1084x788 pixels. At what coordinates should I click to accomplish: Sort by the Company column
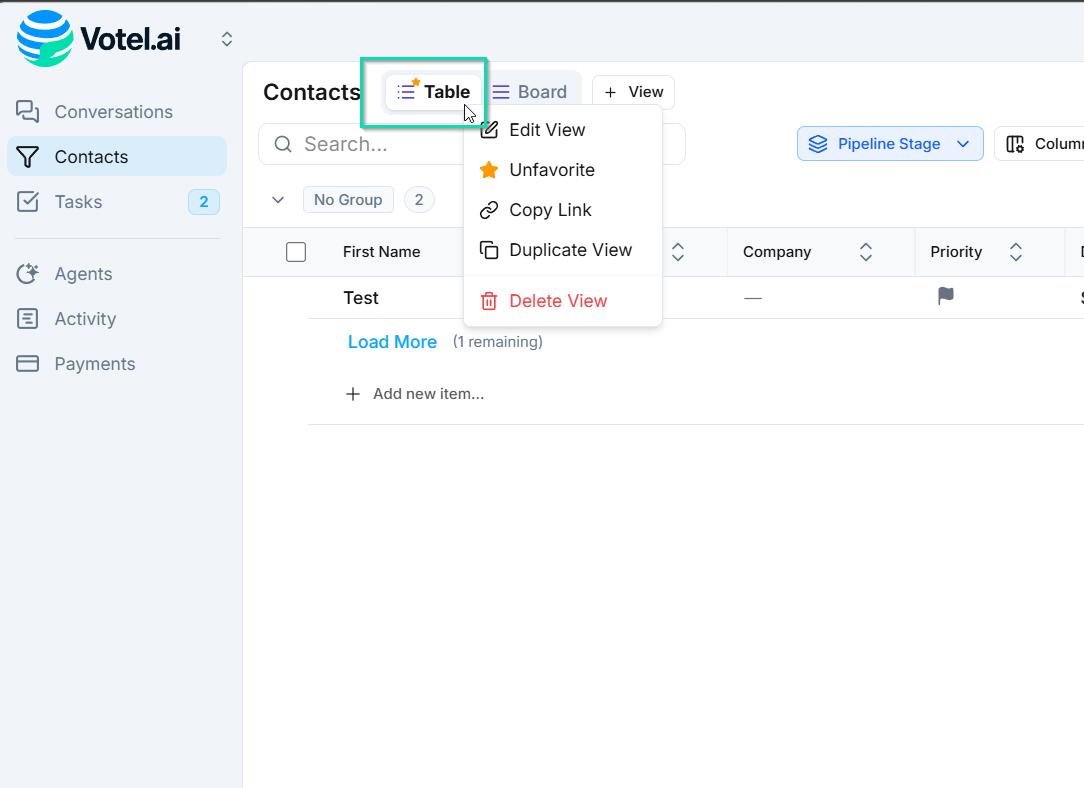(x=866, y=252)
